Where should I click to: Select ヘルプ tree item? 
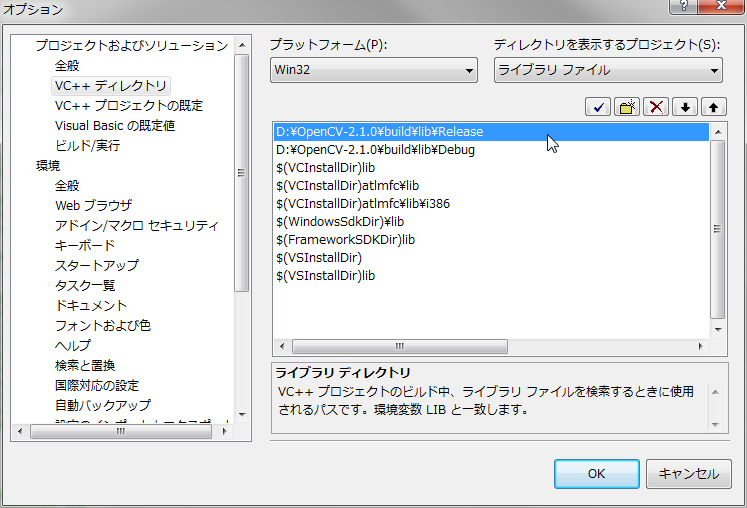click(73, 346)
